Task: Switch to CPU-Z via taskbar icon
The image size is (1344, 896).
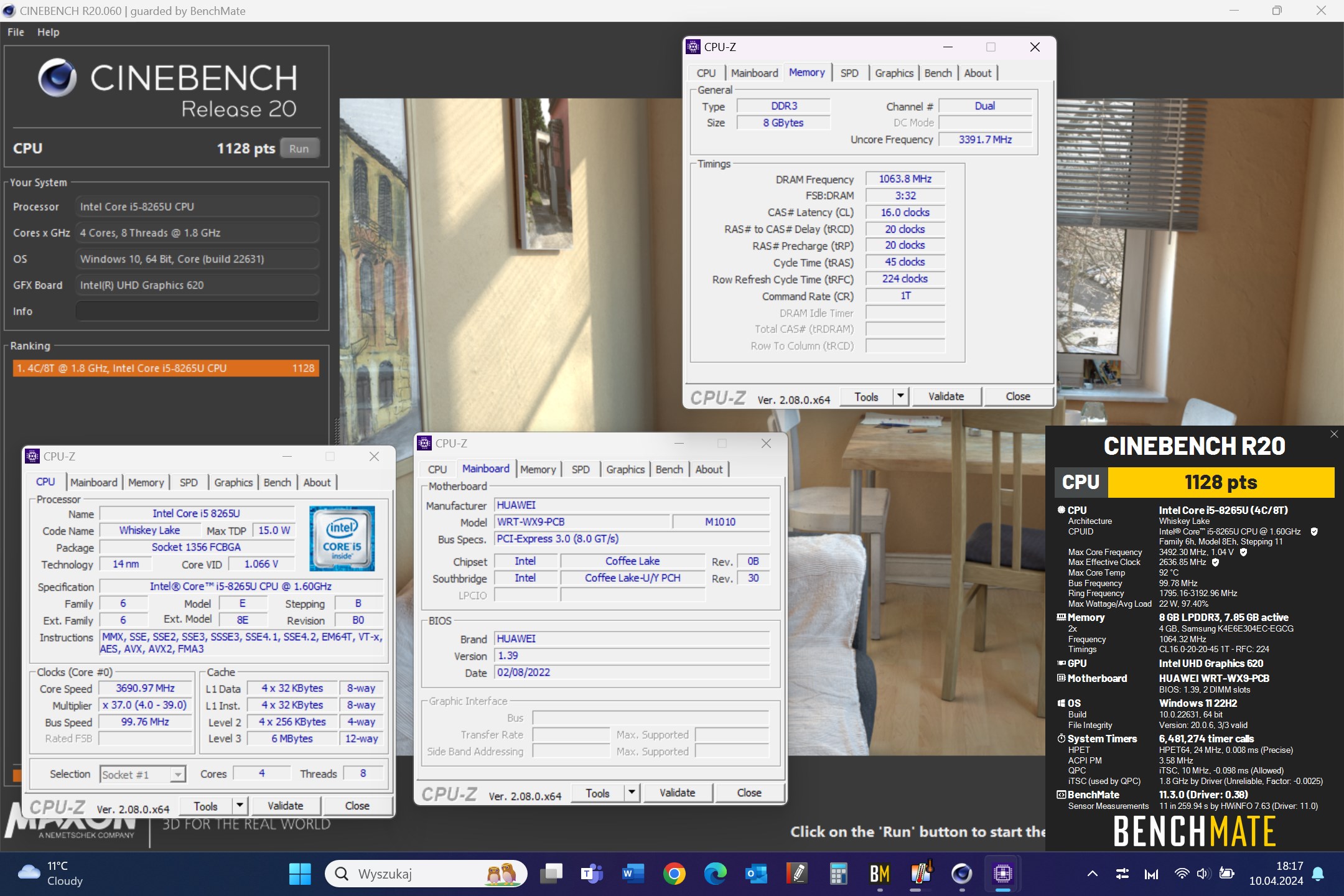Action: 1003,874
